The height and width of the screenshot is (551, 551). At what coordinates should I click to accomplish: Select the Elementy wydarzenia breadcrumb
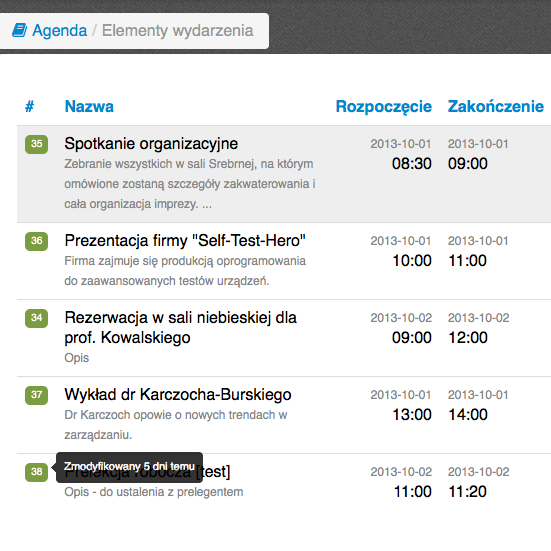pyautogui.click(x=177, y=31)
